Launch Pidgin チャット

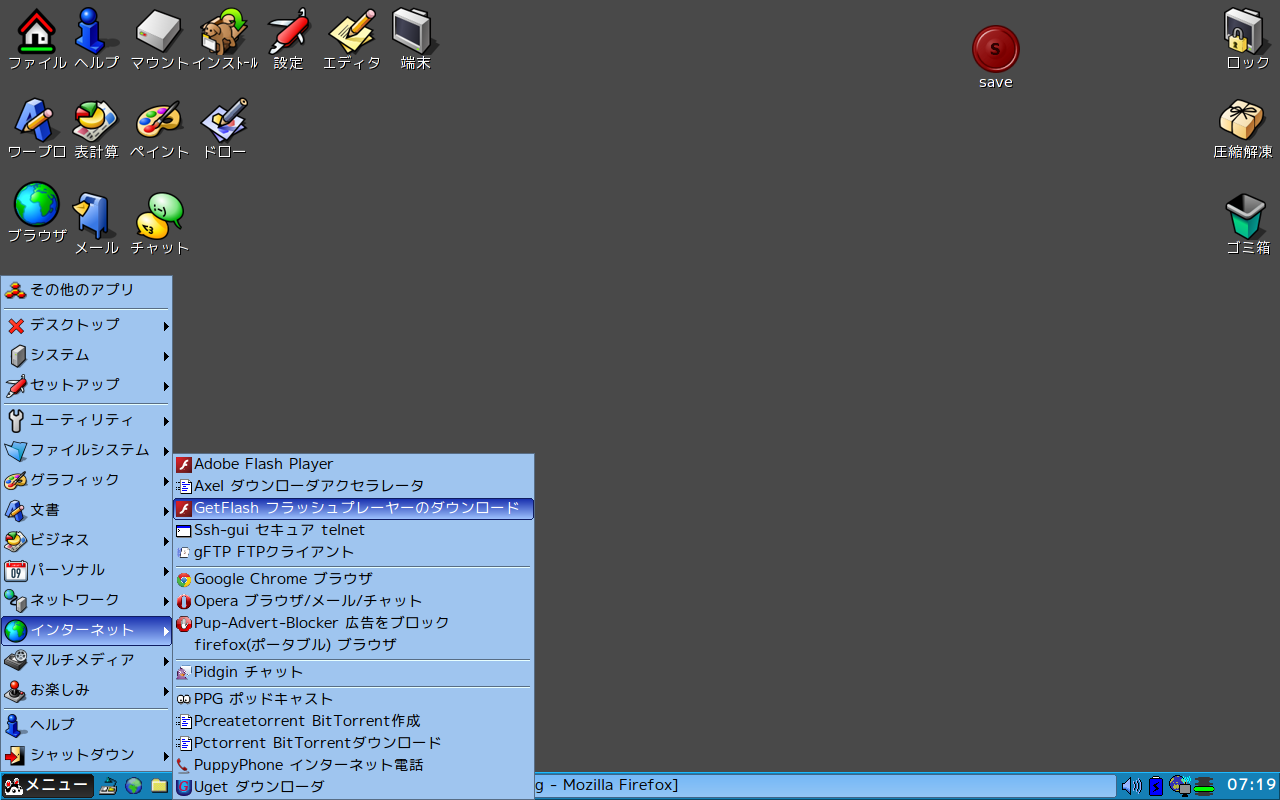point(354,672)
